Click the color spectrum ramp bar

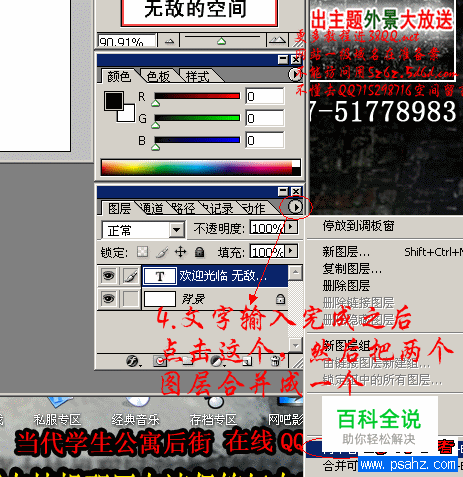point(201,168)
